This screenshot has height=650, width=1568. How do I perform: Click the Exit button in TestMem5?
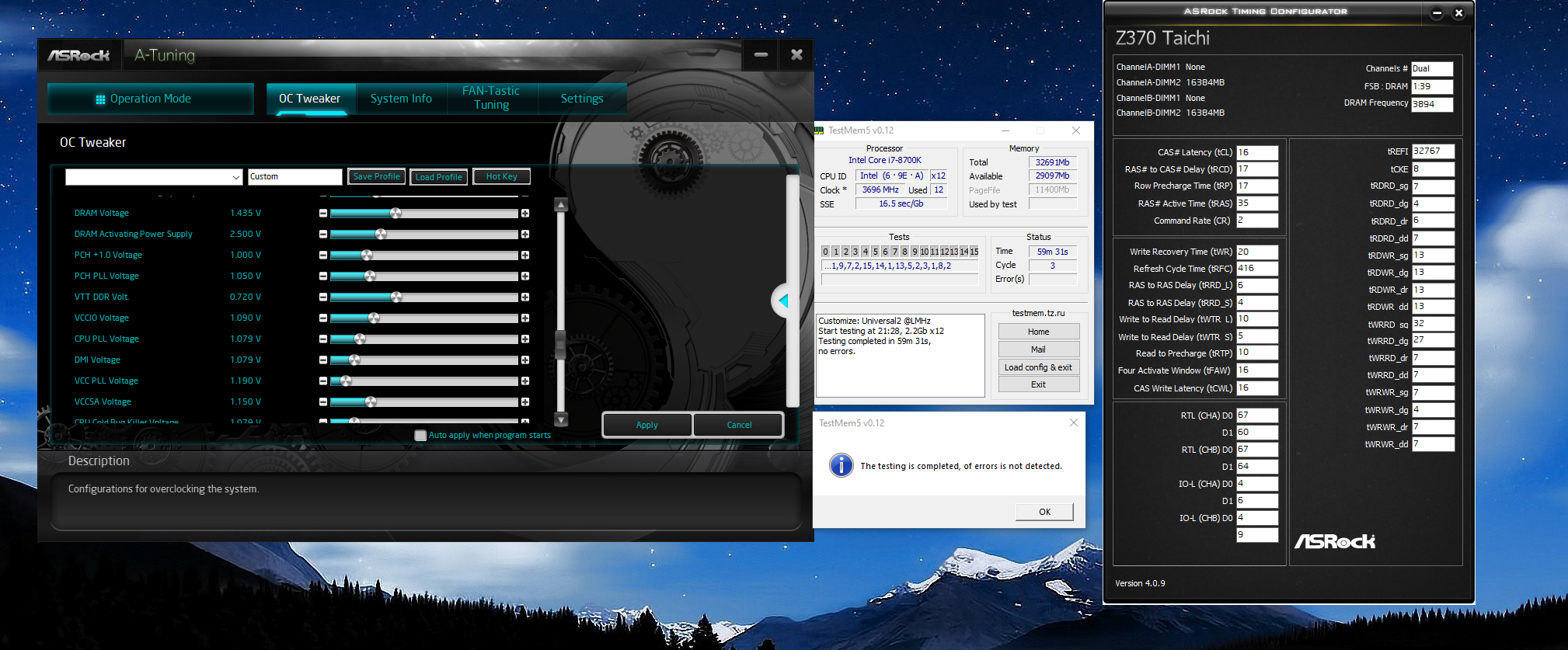click(1039, 384)
